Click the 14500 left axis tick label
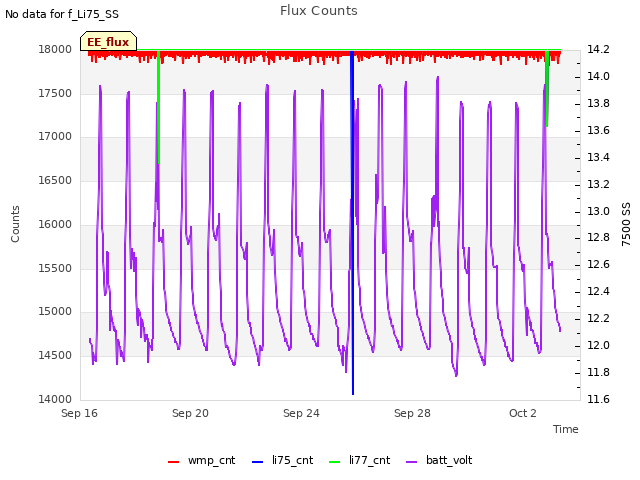 55,356
